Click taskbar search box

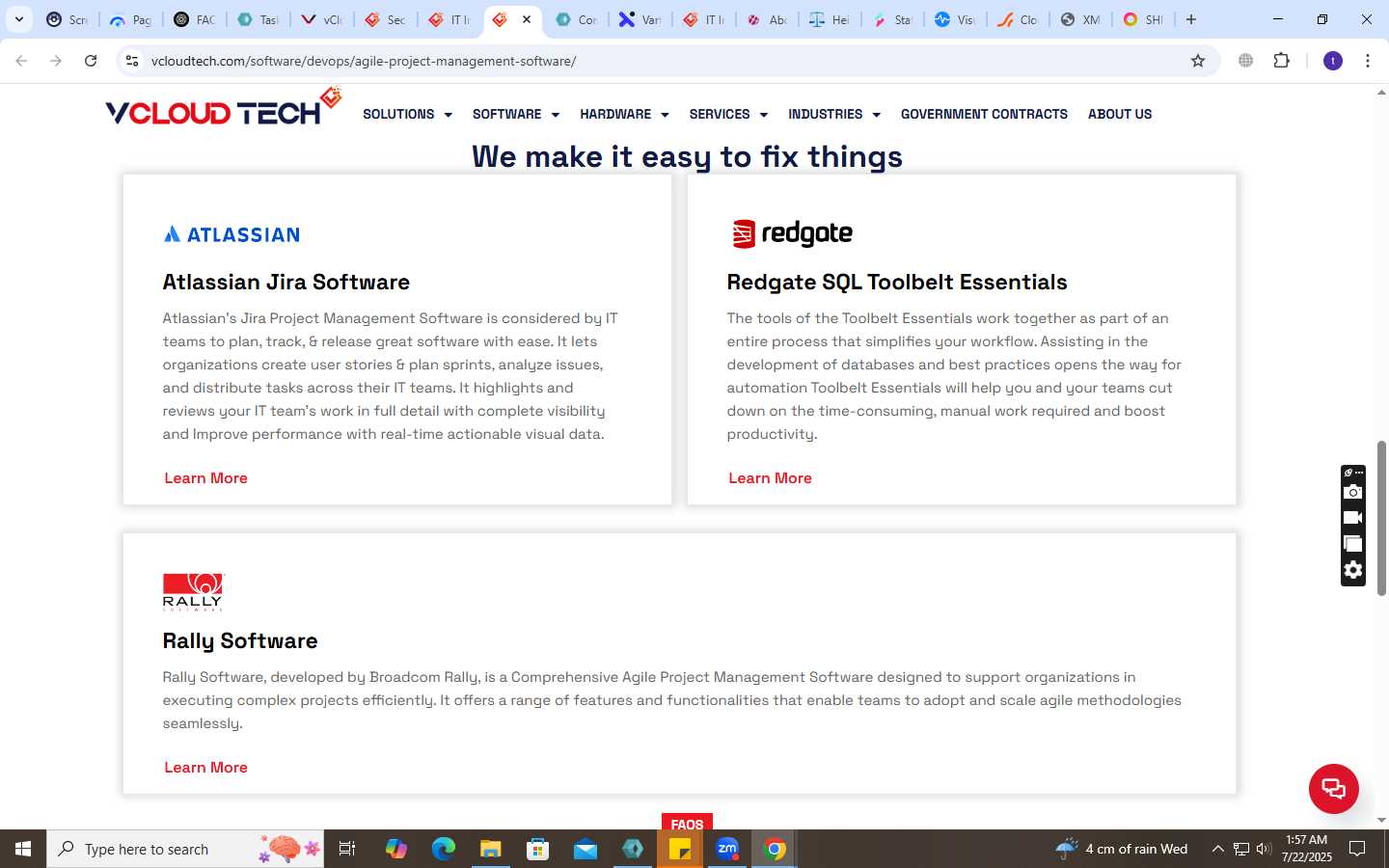tap(185, 849)
